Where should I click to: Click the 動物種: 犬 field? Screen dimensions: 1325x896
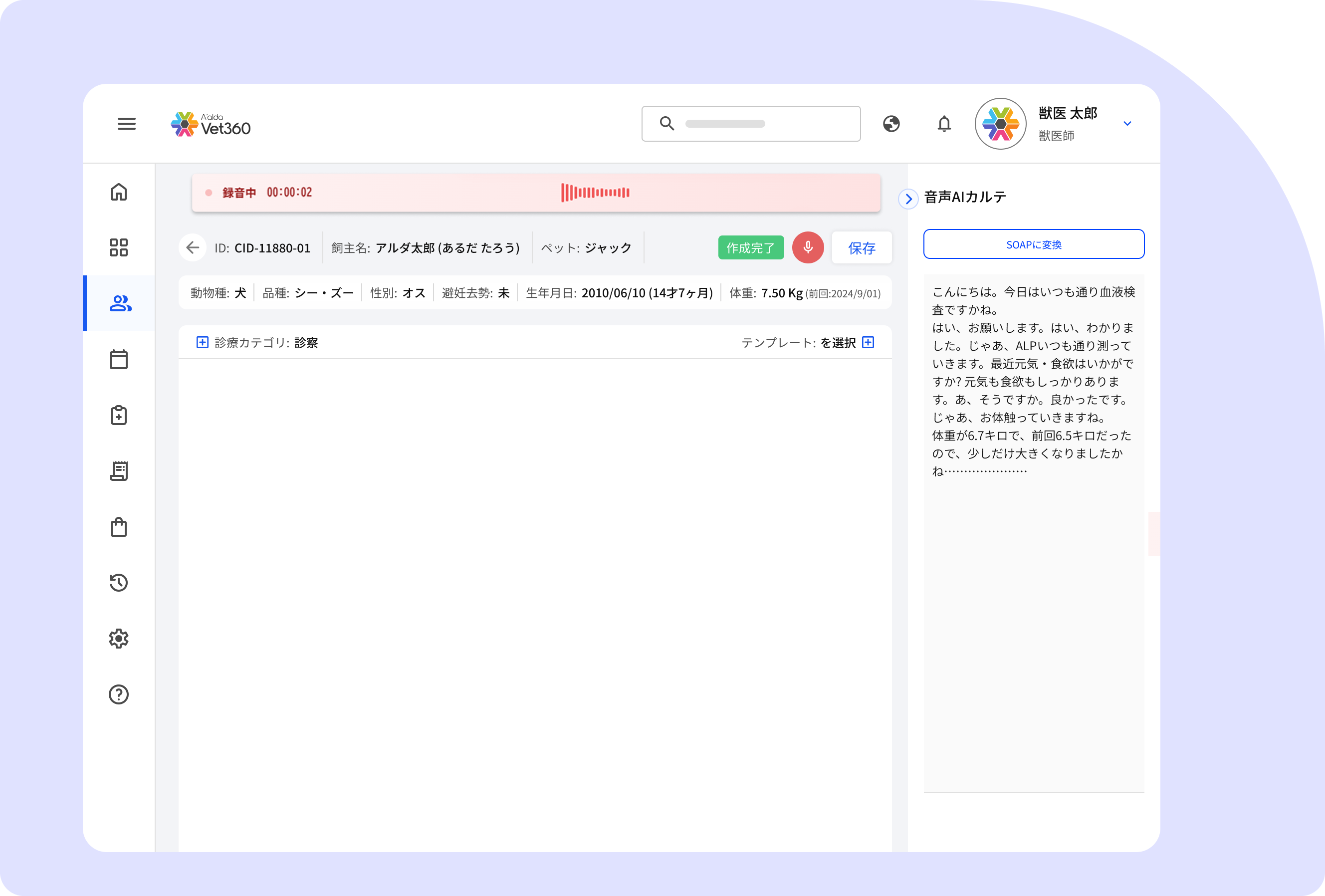pos(219,293)
